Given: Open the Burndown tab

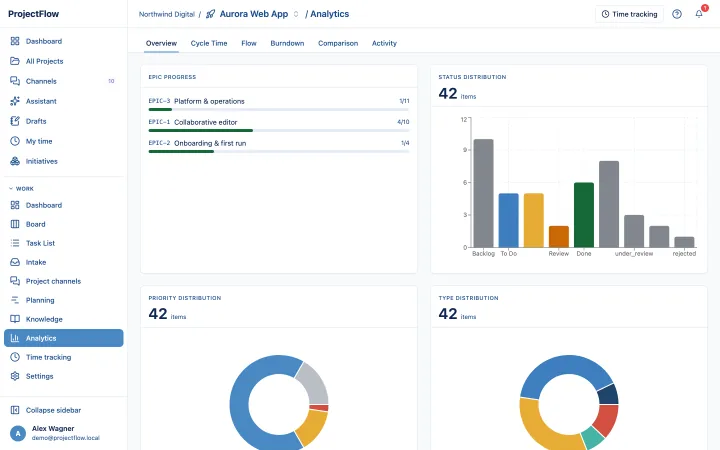Looking at the screenshot, I should coord(287,43).
